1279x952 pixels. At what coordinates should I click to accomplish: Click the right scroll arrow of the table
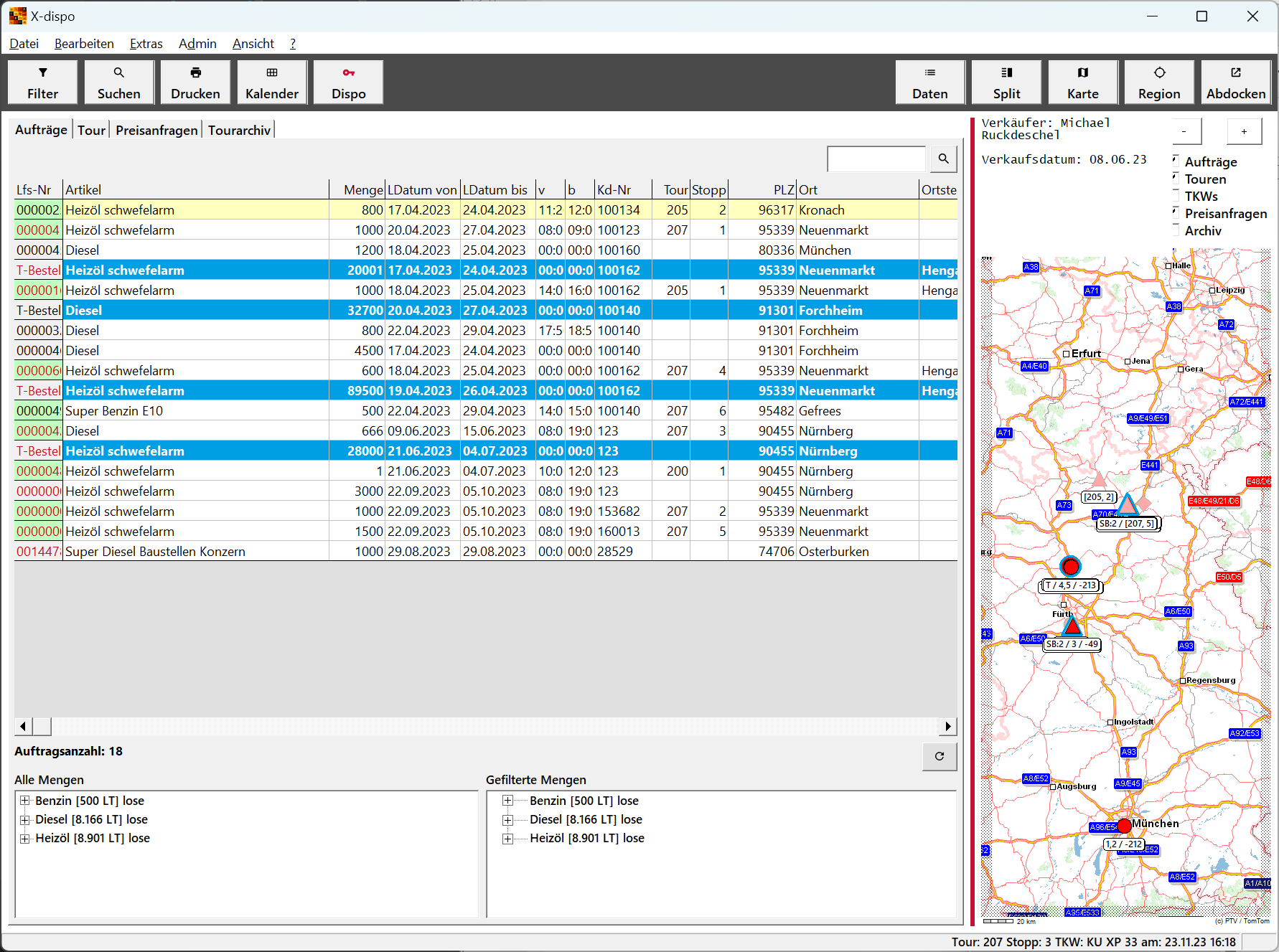(x=949, y=726)
